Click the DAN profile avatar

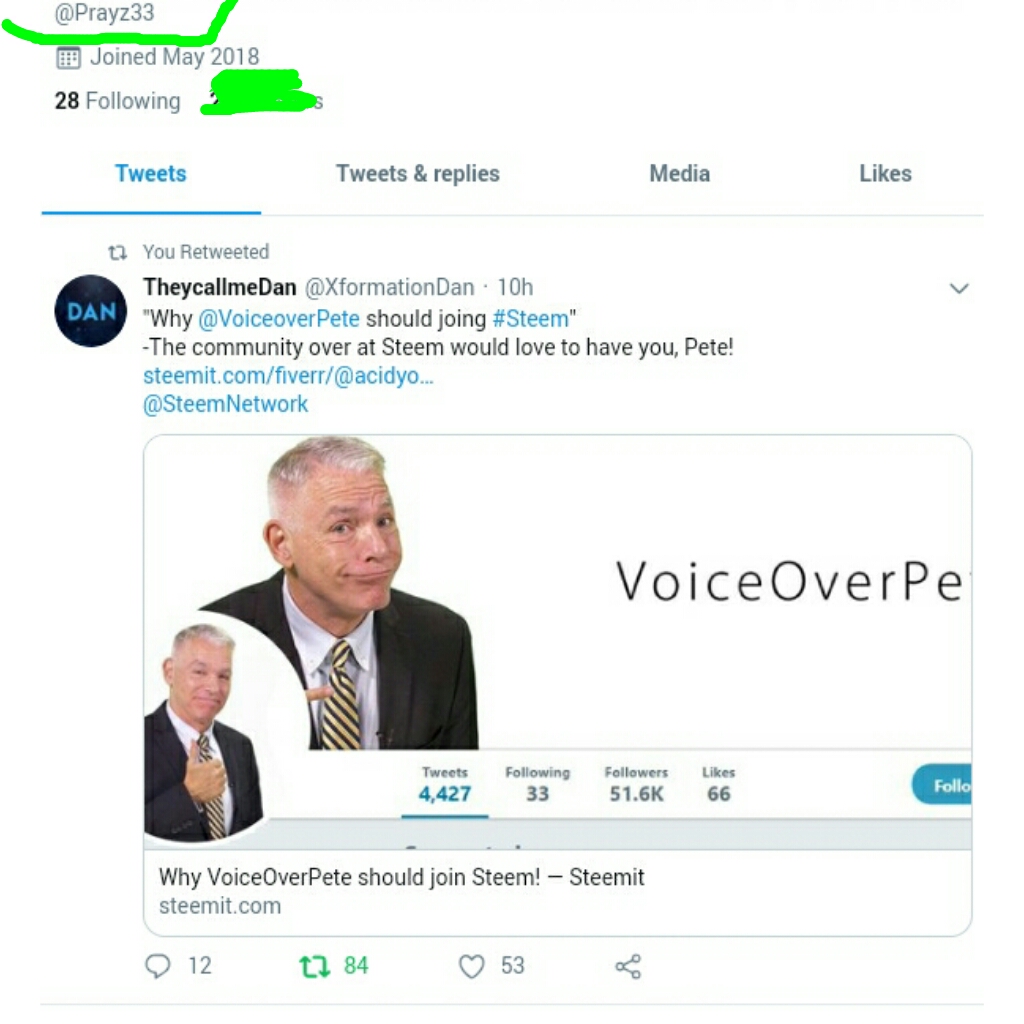91,310
